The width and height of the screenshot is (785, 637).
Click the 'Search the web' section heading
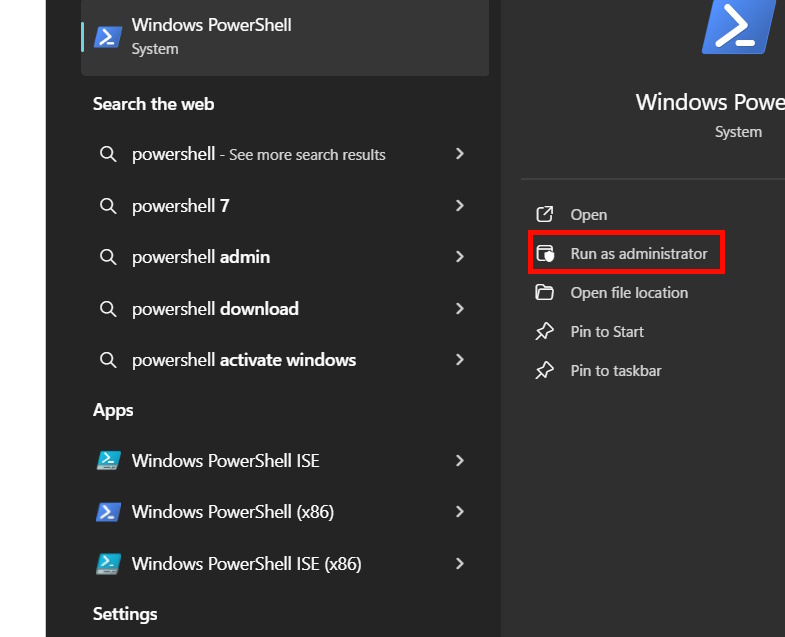pos(154,104)
